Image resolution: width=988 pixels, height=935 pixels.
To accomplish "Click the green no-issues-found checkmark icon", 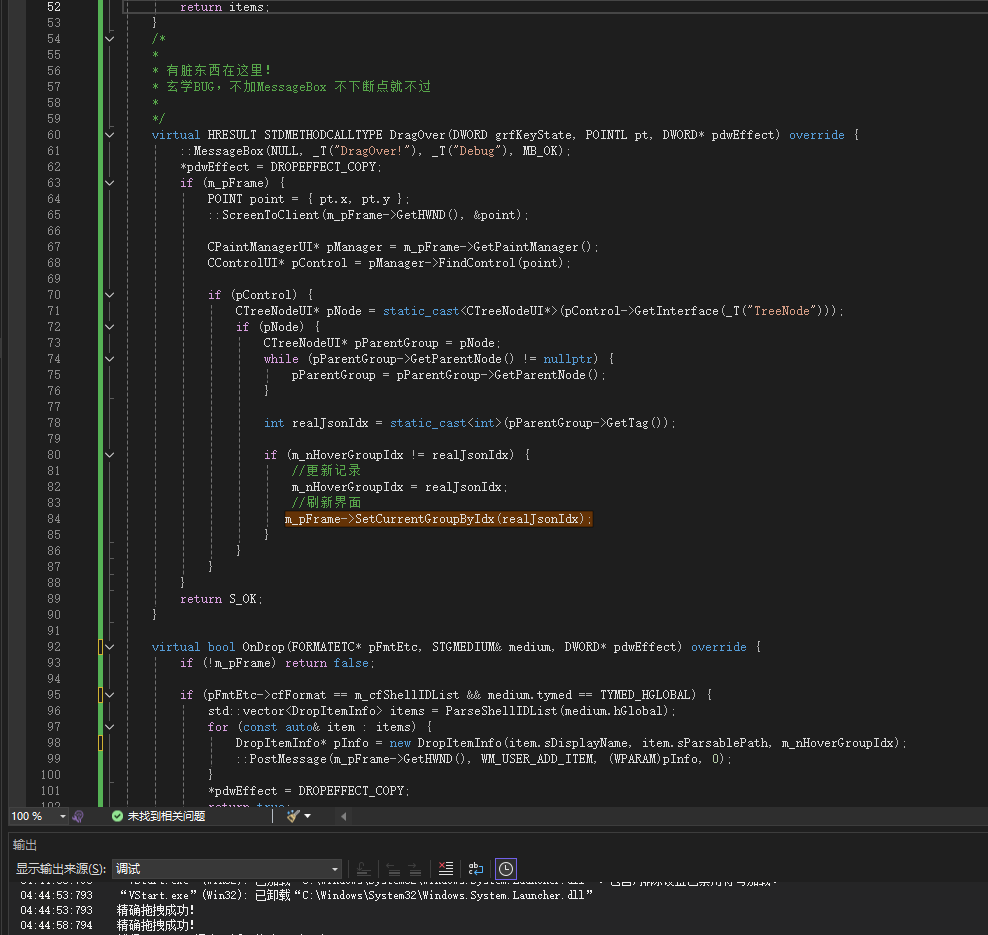I will tap(117, 817).
